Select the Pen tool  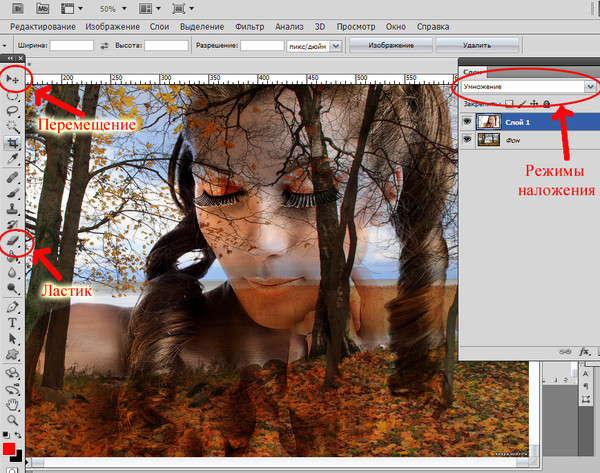(12, 307)
